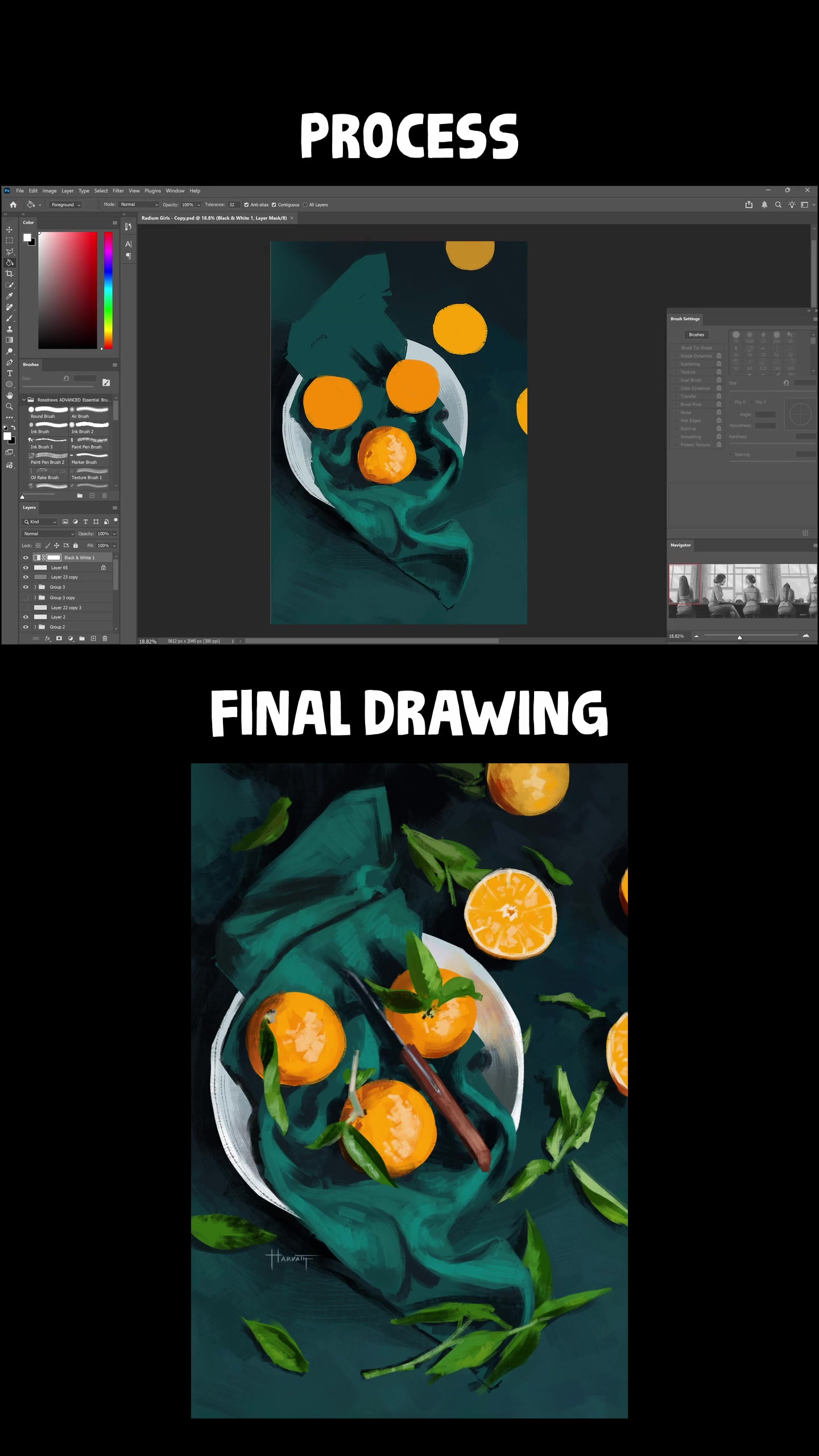Select the Gradient tool
The height and width of the screenshot is (1456, 819).
[9, 340]
